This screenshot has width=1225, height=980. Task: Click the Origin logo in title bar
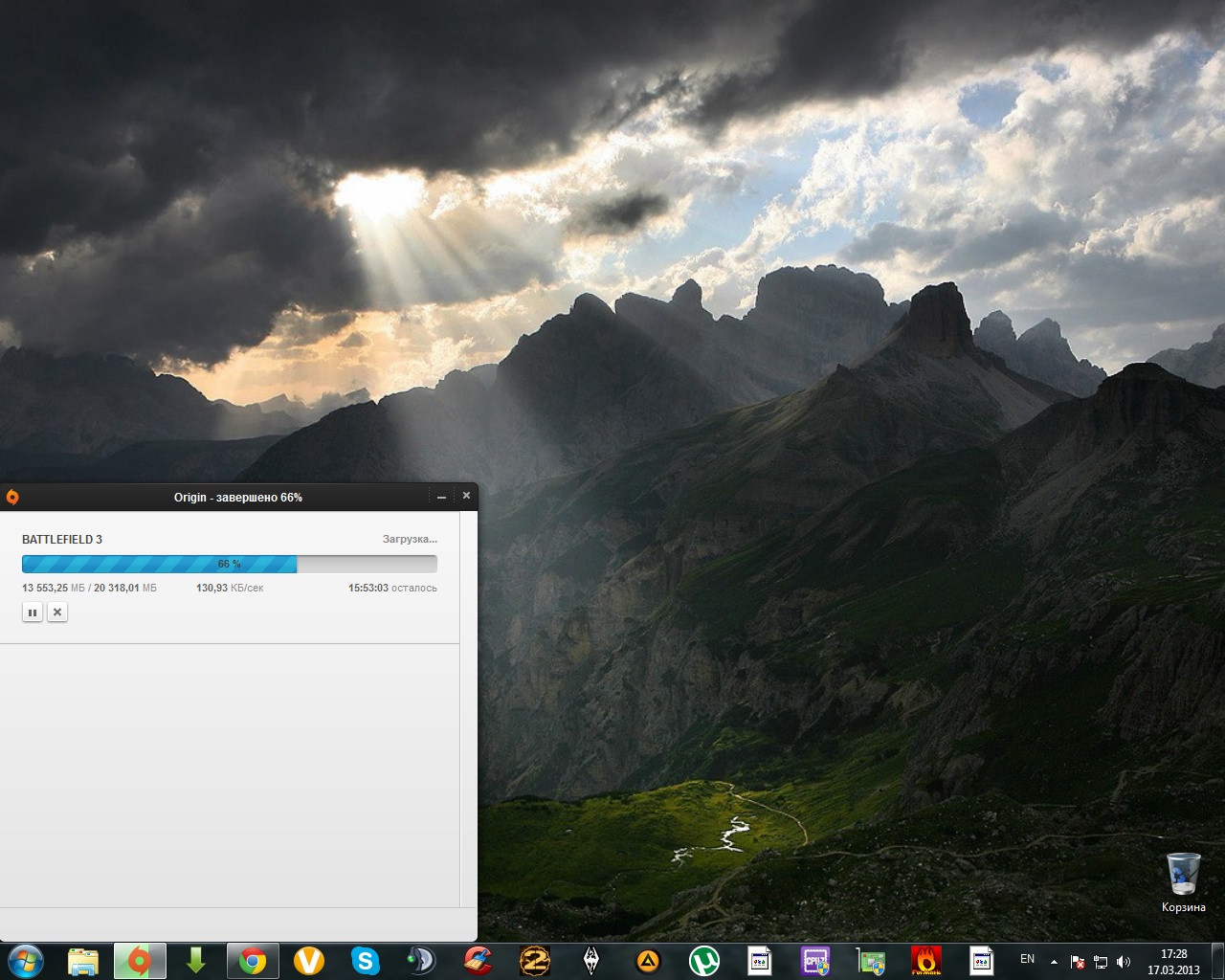click(12, 497)
